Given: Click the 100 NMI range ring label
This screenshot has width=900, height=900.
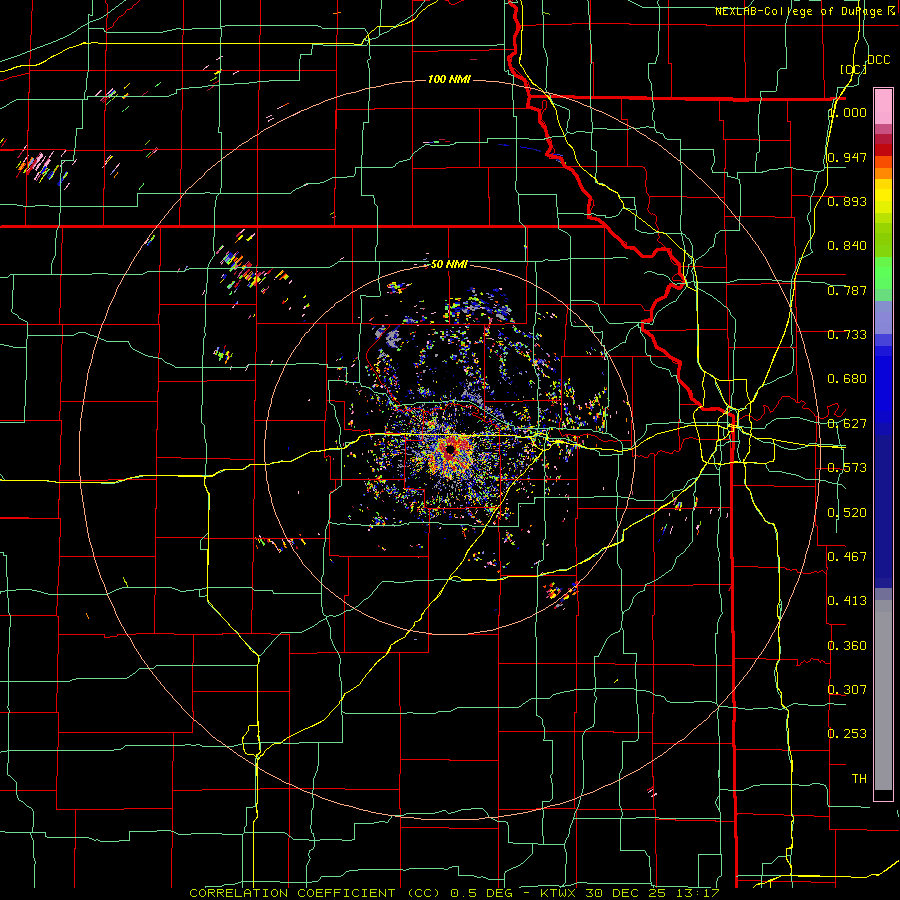Looking at the screenshot, I should (449, 79).
